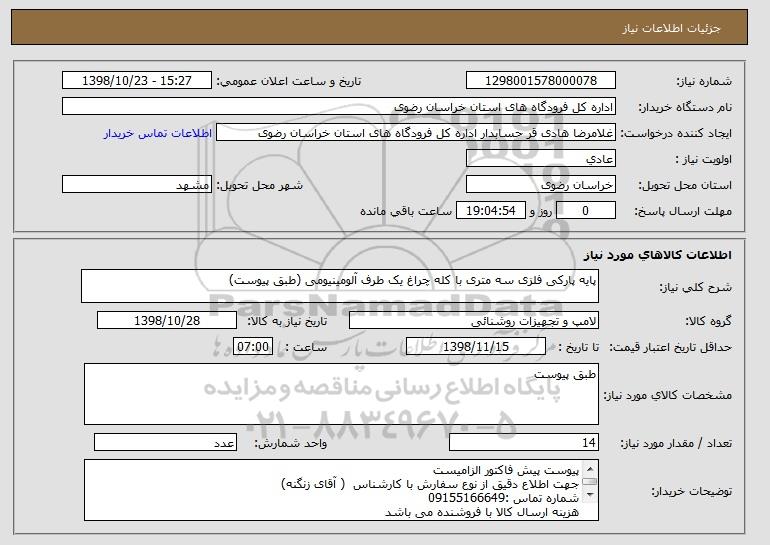
Task: Click the scroll up arrow in buyer notes
Action: (590, 468)
